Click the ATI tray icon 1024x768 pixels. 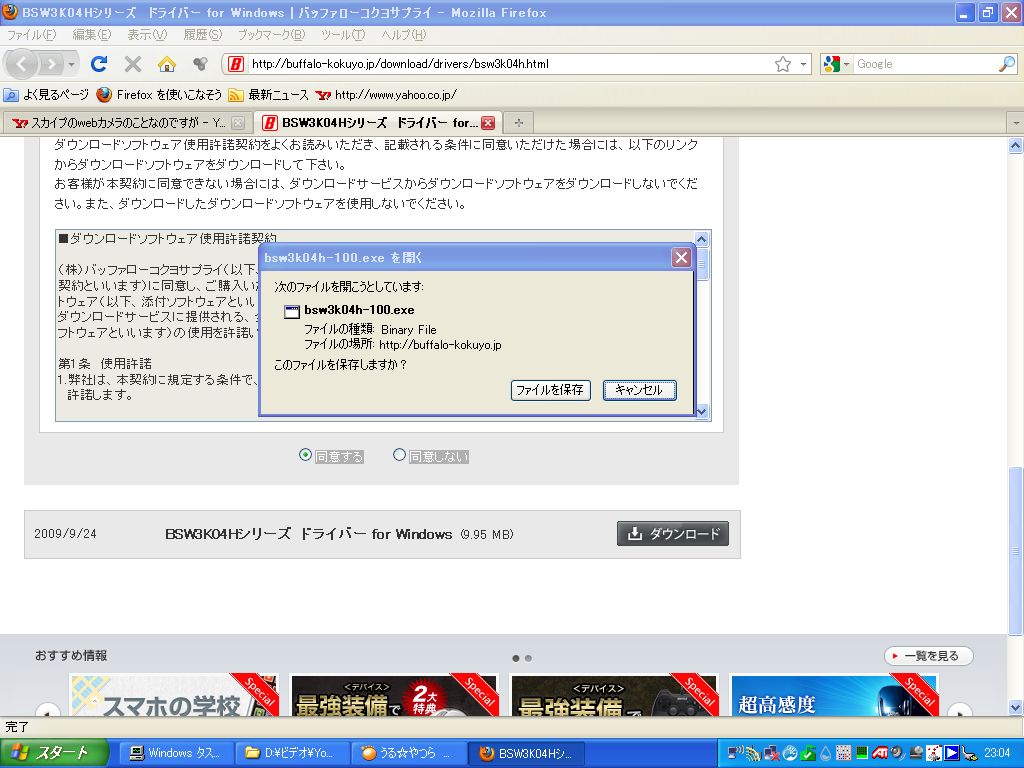point(879,753)
